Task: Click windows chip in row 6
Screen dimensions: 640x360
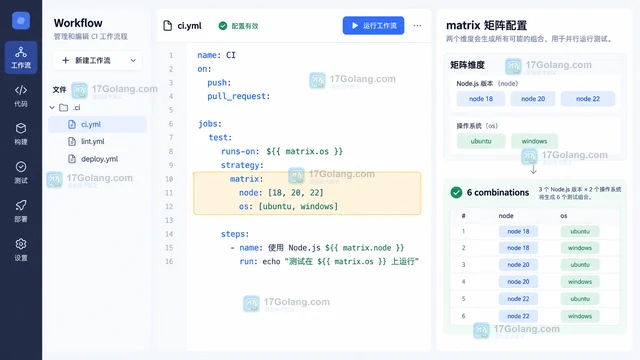Action: pos(580,316)
